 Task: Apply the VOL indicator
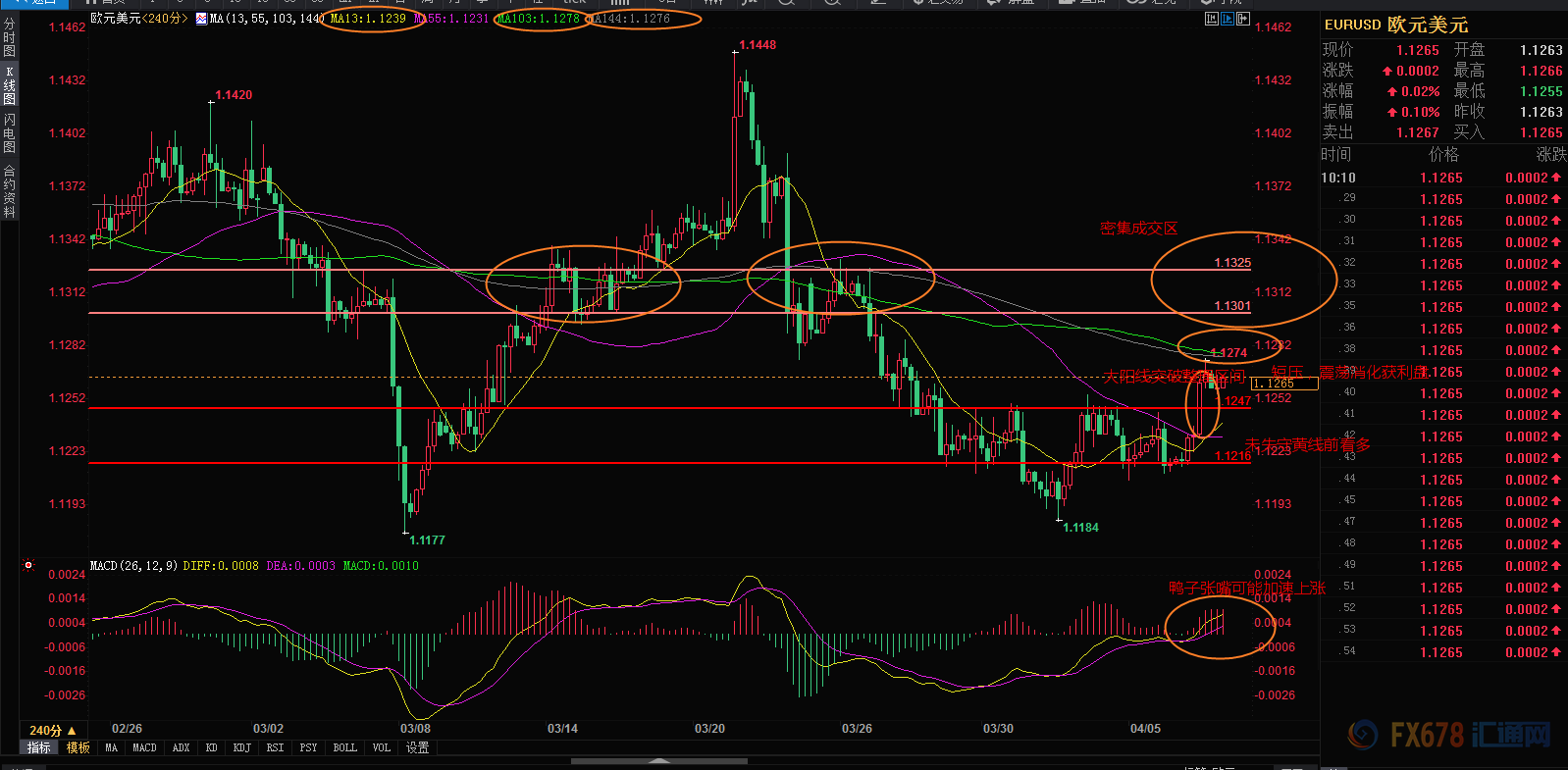(x=382, y=747)
